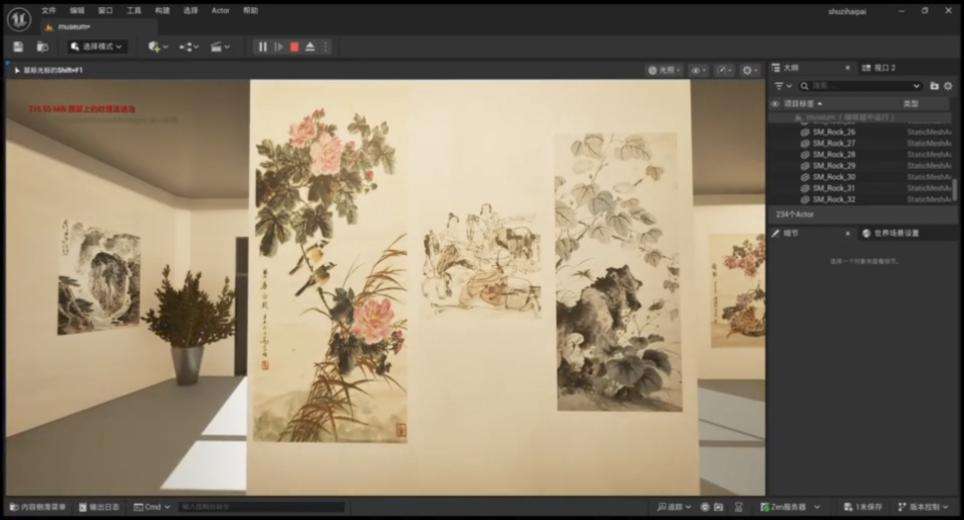The height and width of the screenshot is (520, 964).
Task: Click the Browse content files icon
Action: click(x=42, y=47)
